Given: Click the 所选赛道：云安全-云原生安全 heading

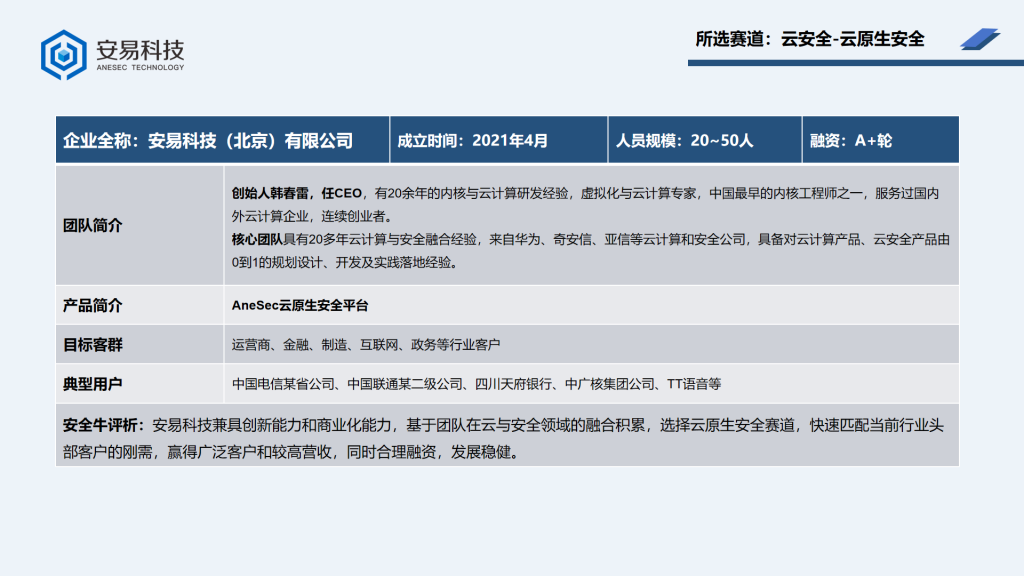Looking at the screenshot, I should [810, 39].
